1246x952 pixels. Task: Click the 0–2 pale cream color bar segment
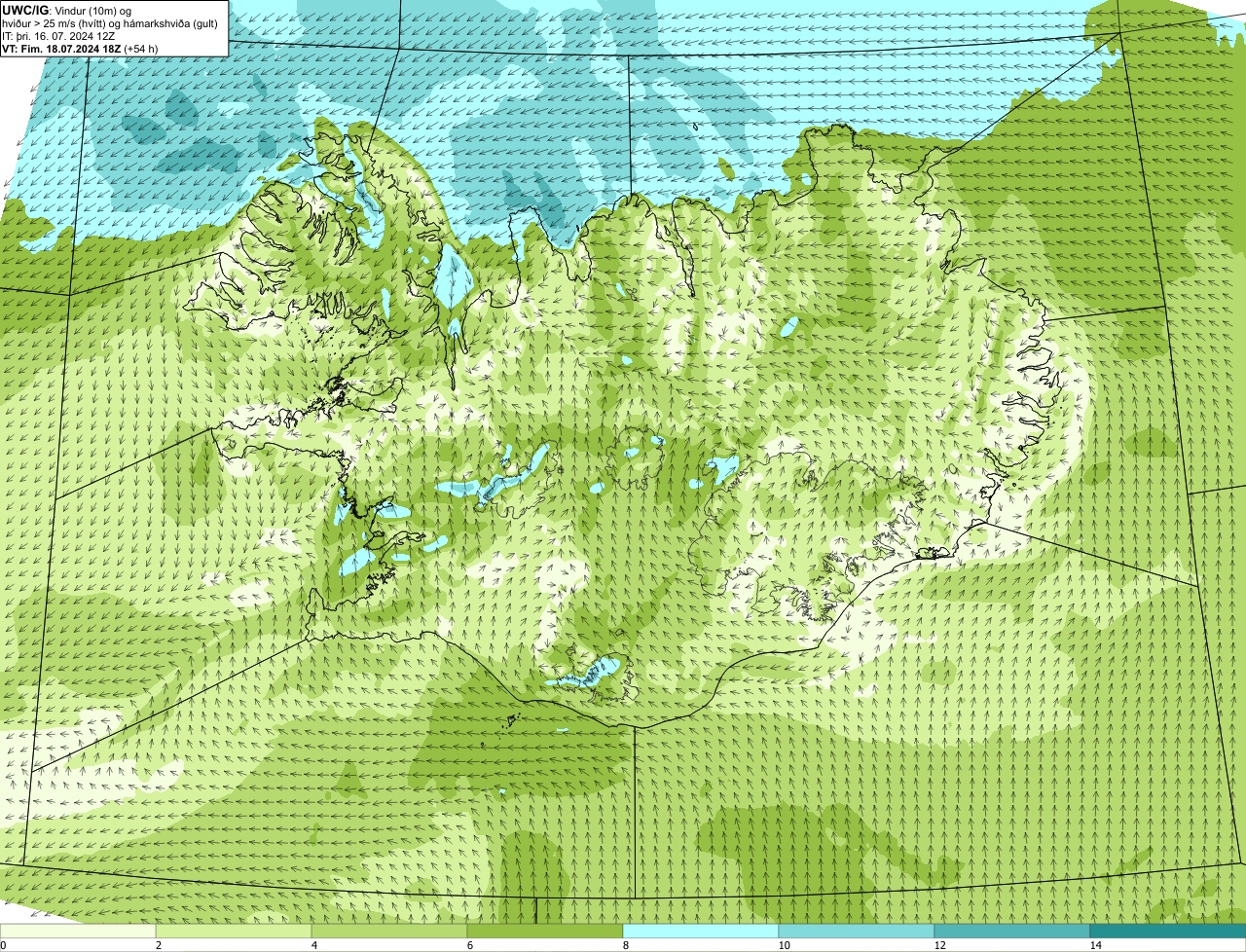tap(78, 931)
